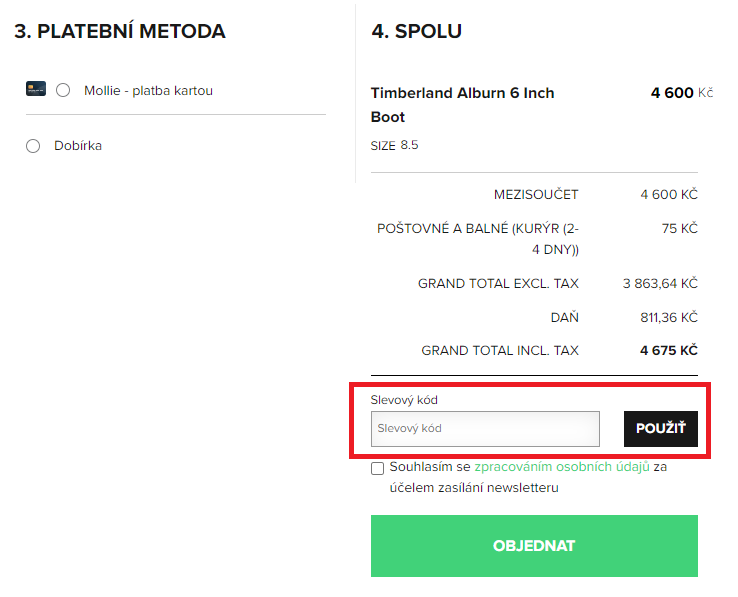Place the order with OBJEDNAT button

coord(534,546)
